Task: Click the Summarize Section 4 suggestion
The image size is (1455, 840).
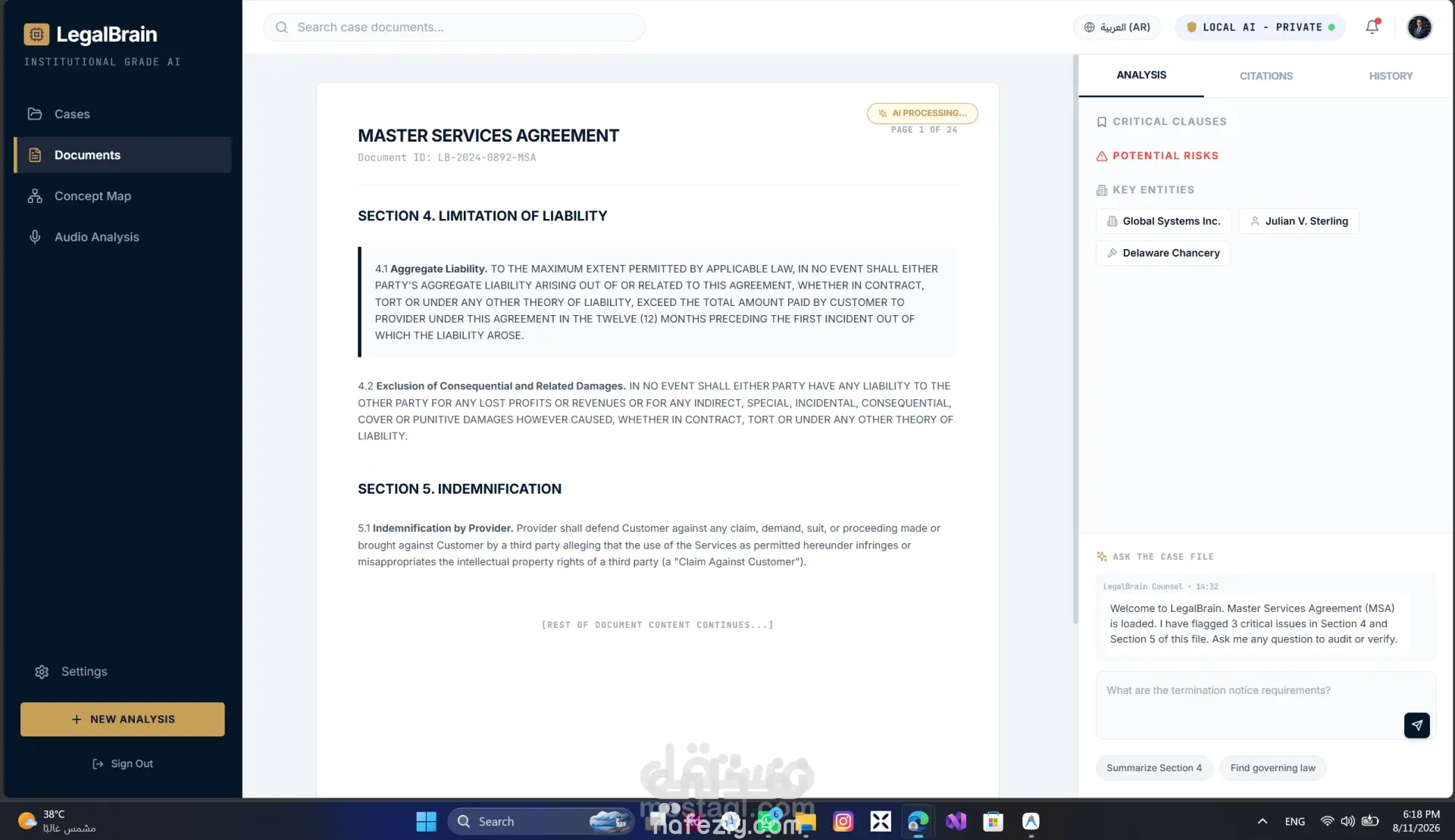Action: click(1153, 768)
